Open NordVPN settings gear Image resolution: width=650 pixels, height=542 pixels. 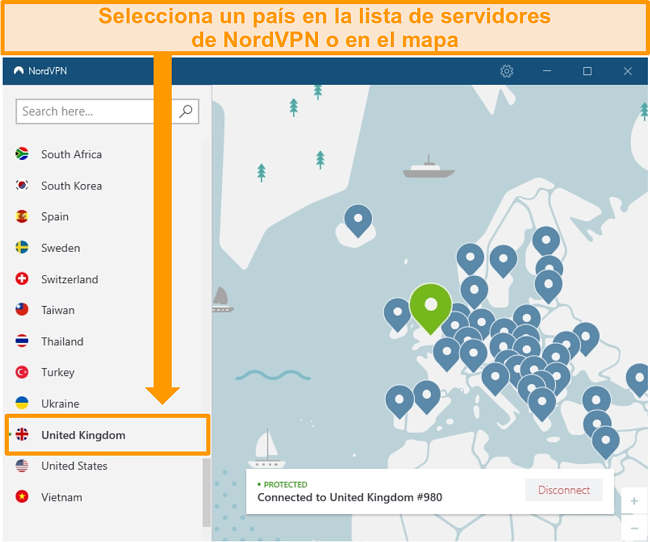tap(506, 71)
